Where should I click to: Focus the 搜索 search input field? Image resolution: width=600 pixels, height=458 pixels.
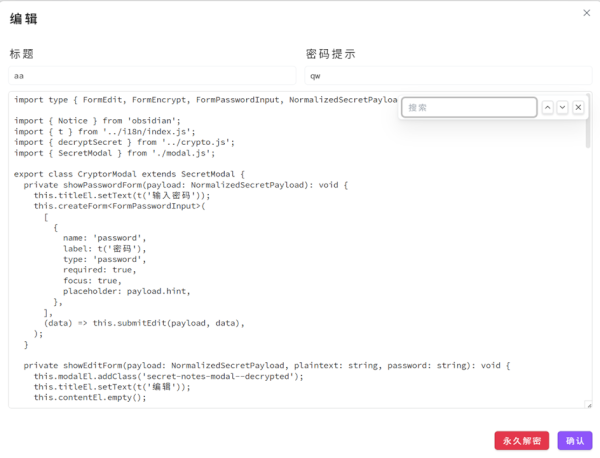tap(469, 108)
